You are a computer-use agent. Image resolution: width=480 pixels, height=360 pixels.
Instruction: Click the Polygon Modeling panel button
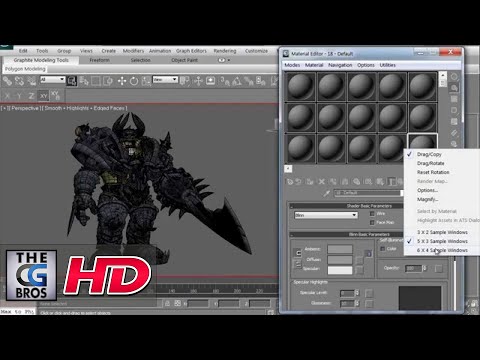coord(25,69)
